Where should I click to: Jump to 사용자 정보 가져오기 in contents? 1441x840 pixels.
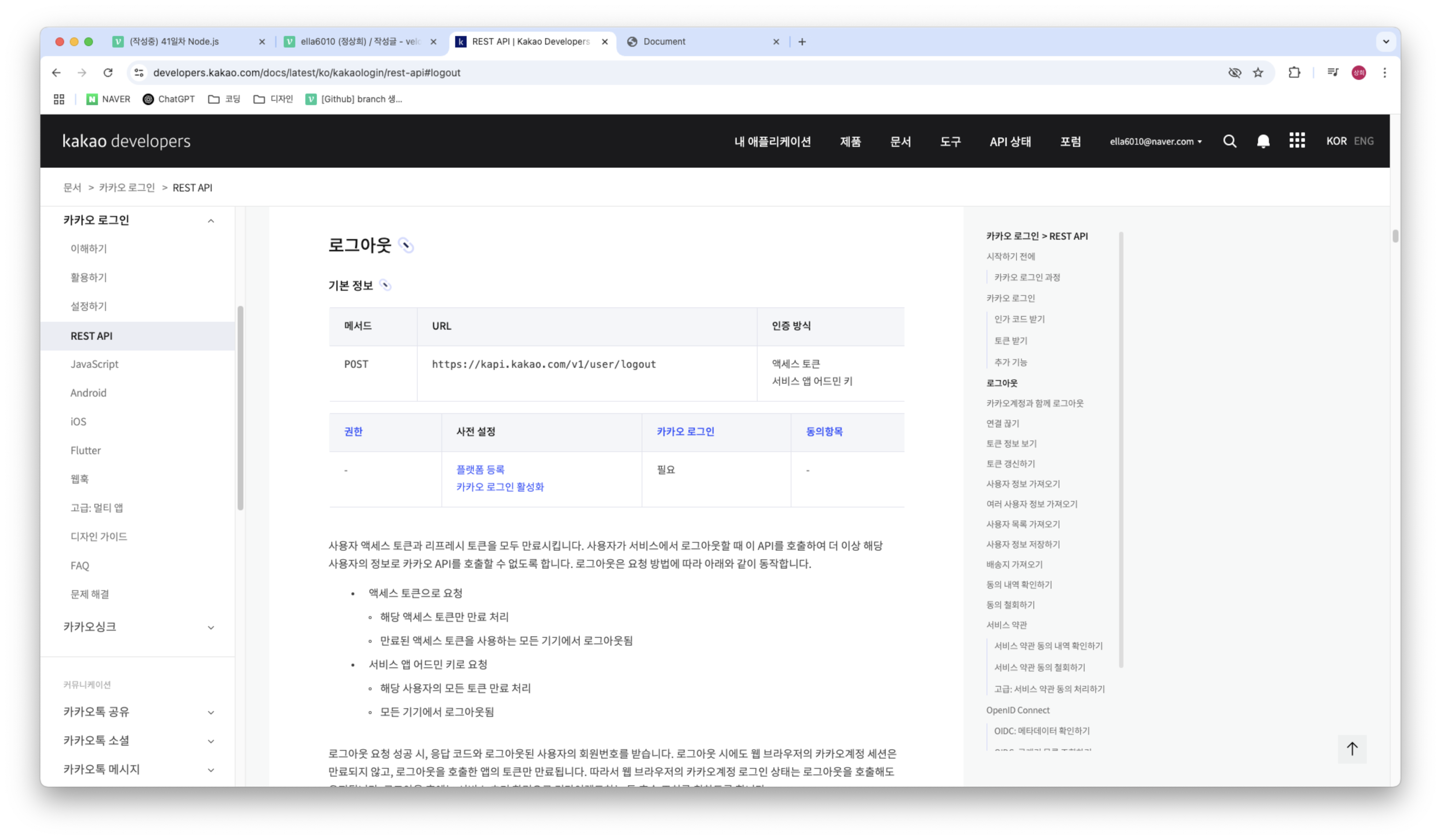pos(1023,484)
